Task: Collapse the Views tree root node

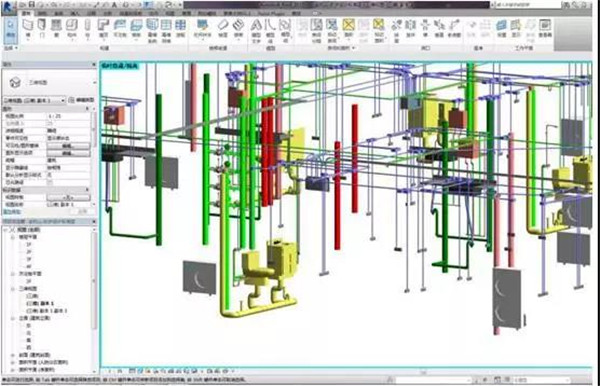Action: 5,230
